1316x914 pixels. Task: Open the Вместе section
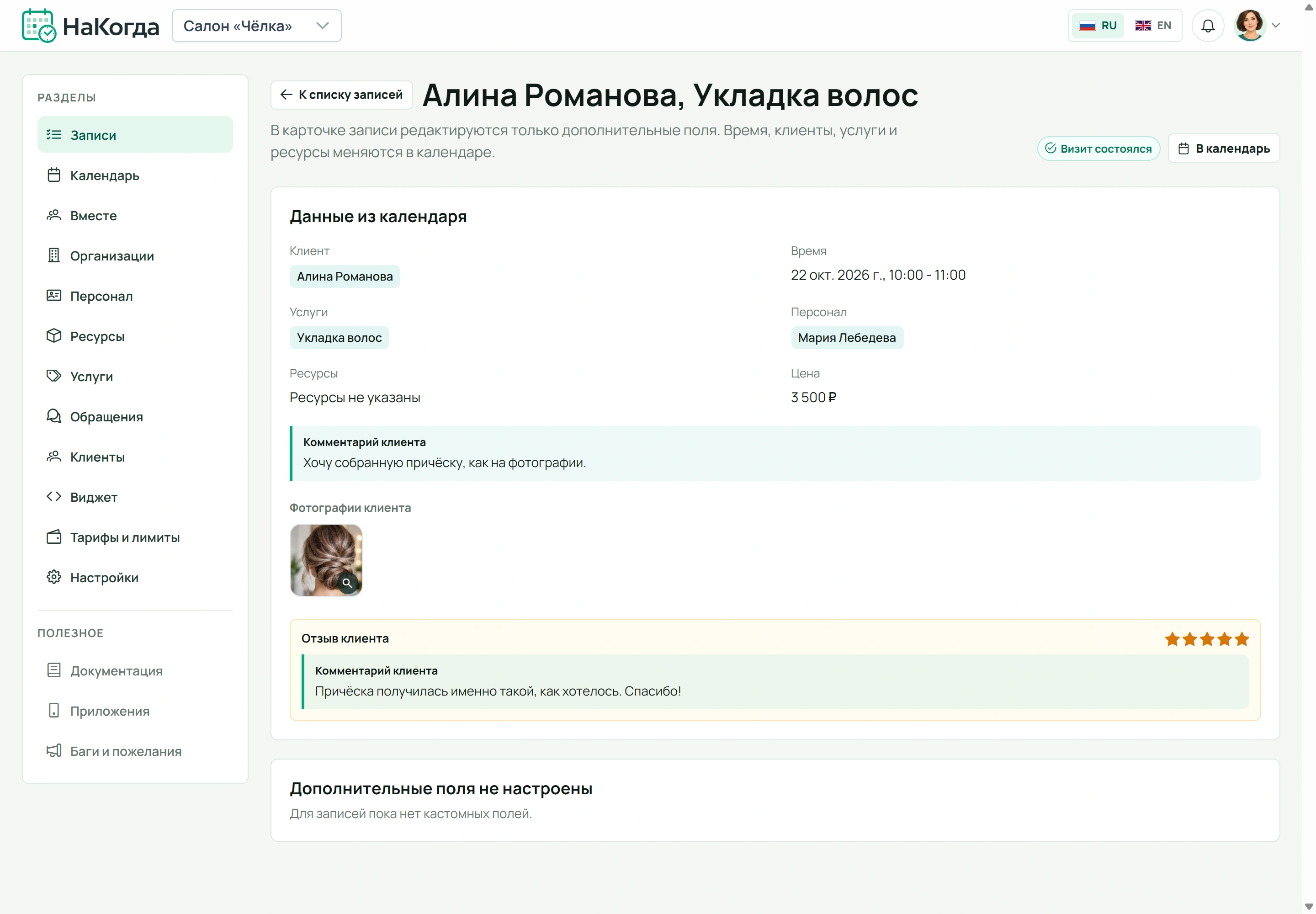135,215
